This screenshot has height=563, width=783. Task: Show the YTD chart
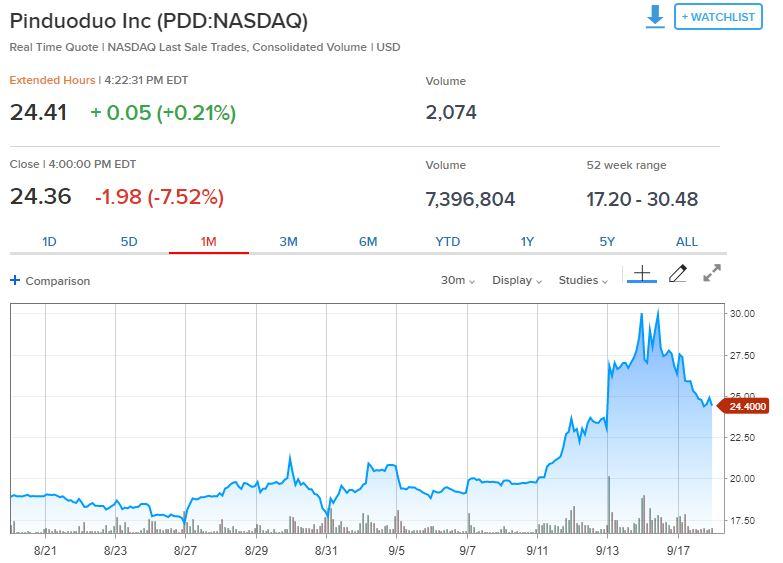[x=447, y=242]
